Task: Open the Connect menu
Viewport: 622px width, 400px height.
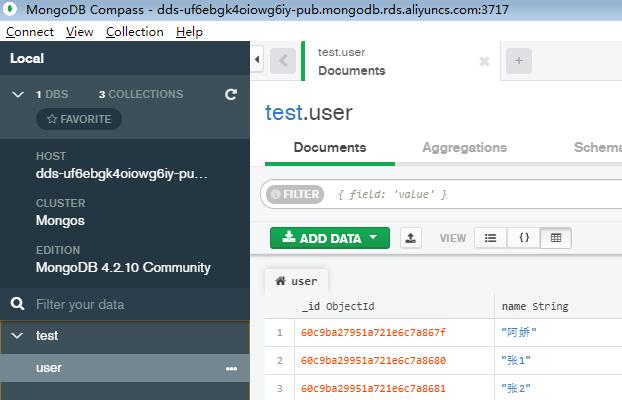Action: coord(30,32)
